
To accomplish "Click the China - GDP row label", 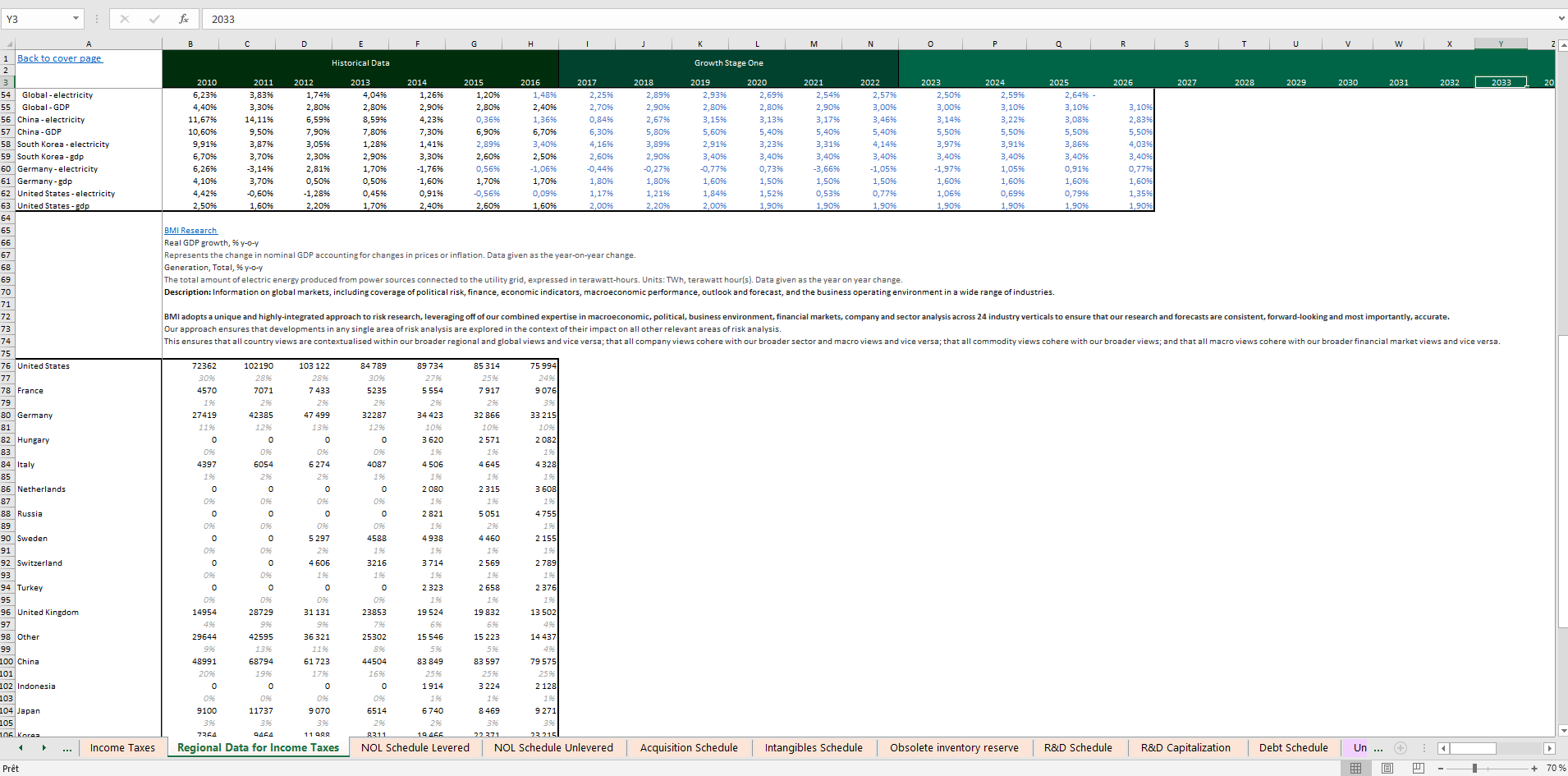I will tap(39, 132).
